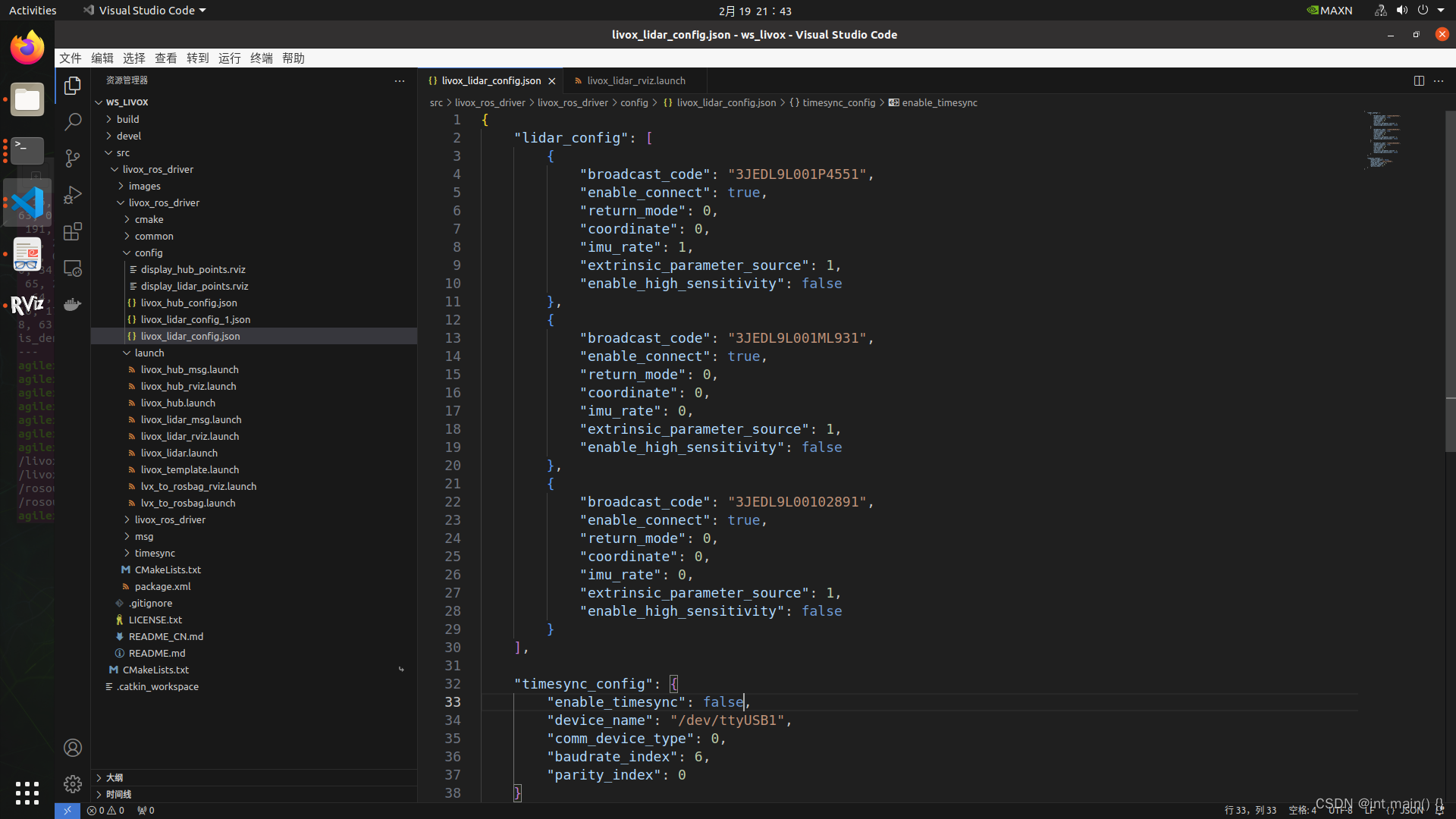
Task: Open Terminal from the dock
Action: [x=27, y=150]
